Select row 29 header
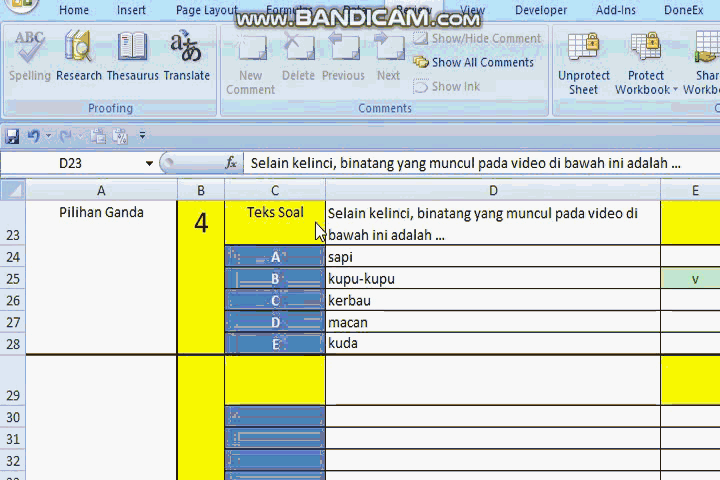This screenshot has height=480, width=720. tap(13, 380)
